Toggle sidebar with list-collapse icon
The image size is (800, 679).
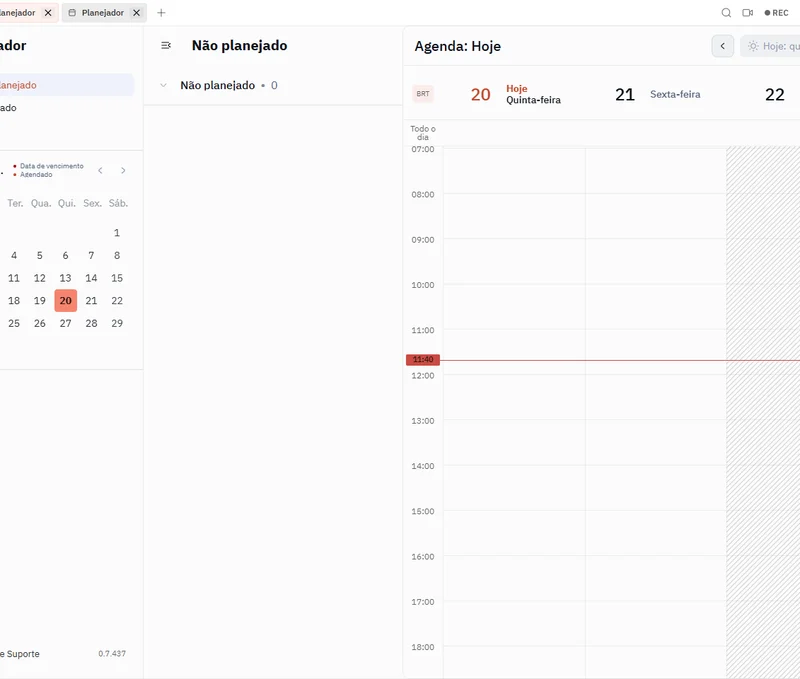(166, 45)
